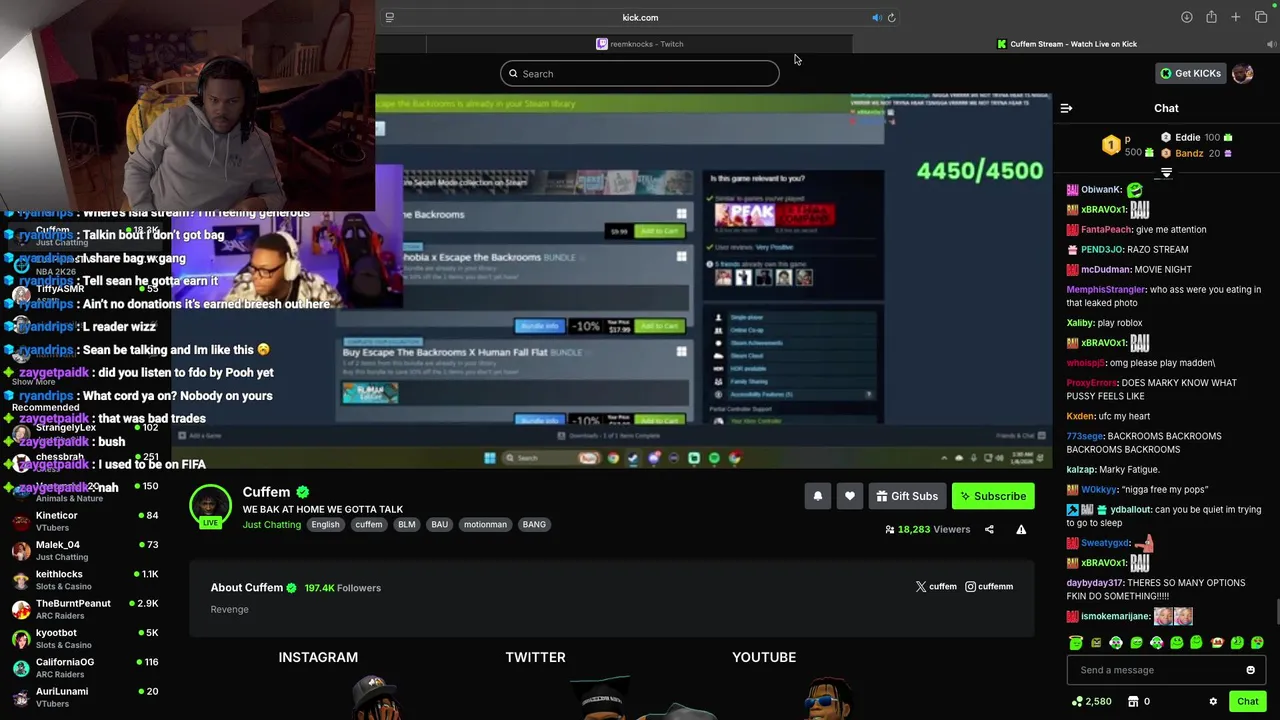Click the kick.com address bar
Image resolution: width=1280 pixels, height=720 pixels.
click(x=640, y=17)
